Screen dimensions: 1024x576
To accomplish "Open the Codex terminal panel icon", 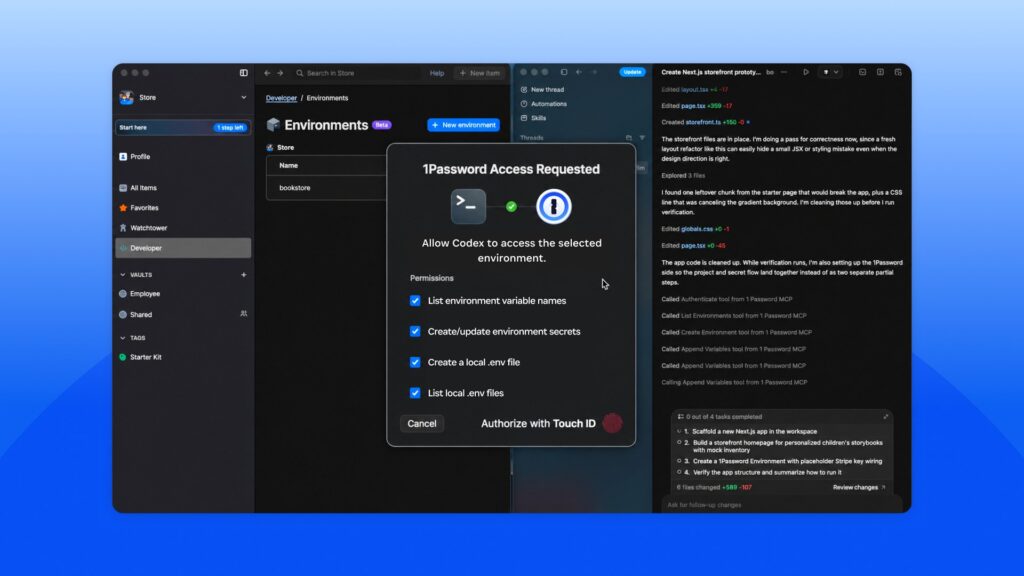I will point(862,72).
